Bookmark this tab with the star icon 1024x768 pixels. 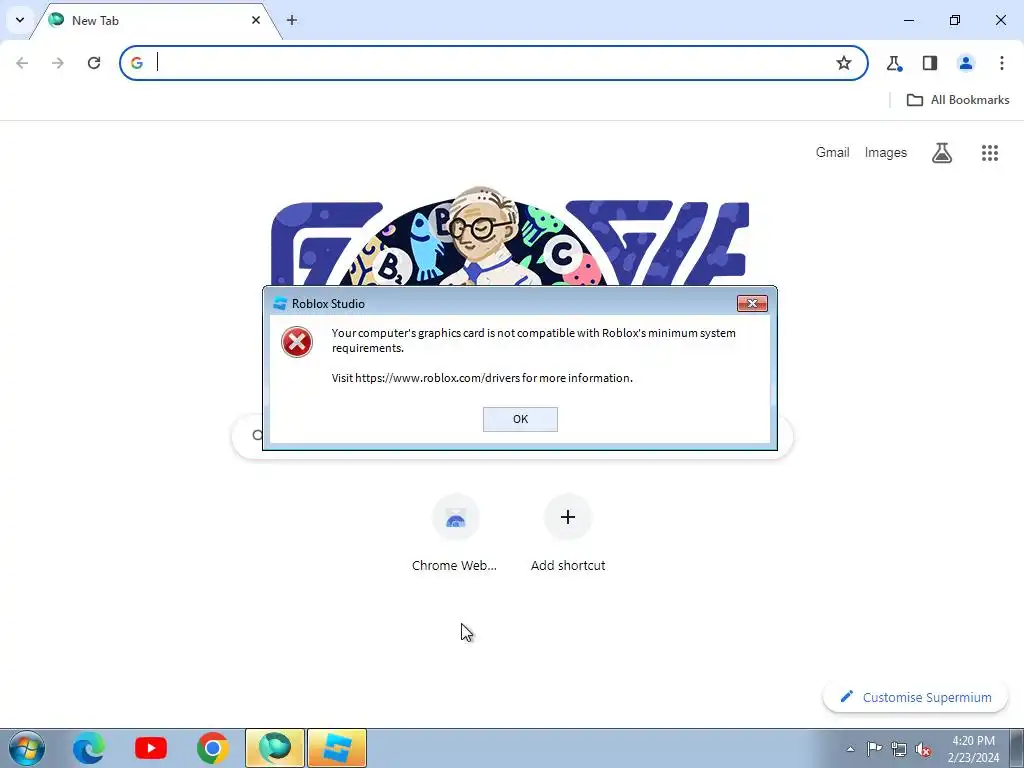point(844,63)
